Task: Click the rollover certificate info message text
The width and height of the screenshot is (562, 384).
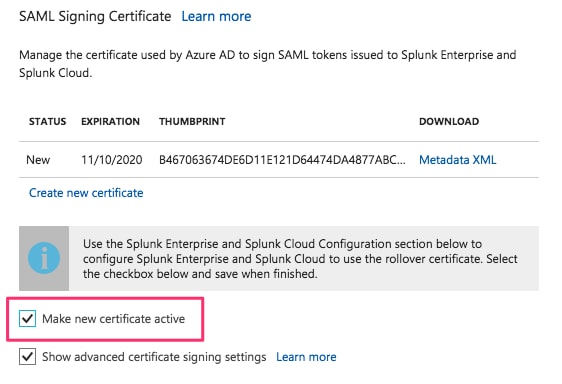Action: click(x=300, y=259)
